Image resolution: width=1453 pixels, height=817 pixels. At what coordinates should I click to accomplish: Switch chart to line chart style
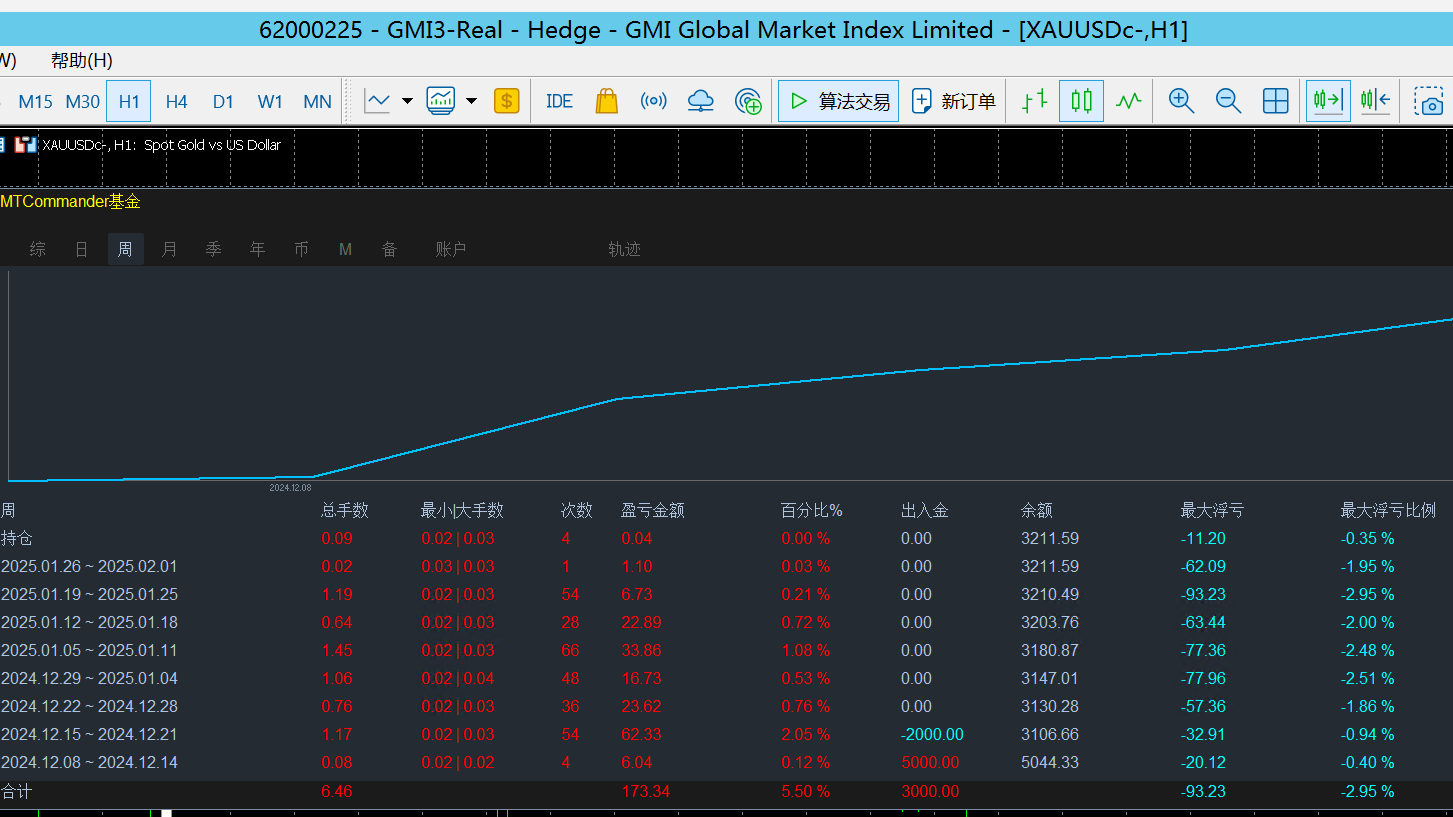(1129, 101)
